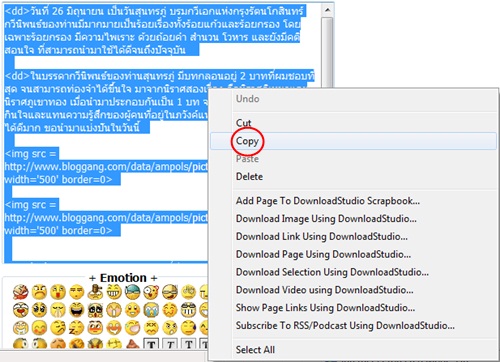Click the italic T formatting button
Viewport: 500px width, 362px height.
pos(170,344)
